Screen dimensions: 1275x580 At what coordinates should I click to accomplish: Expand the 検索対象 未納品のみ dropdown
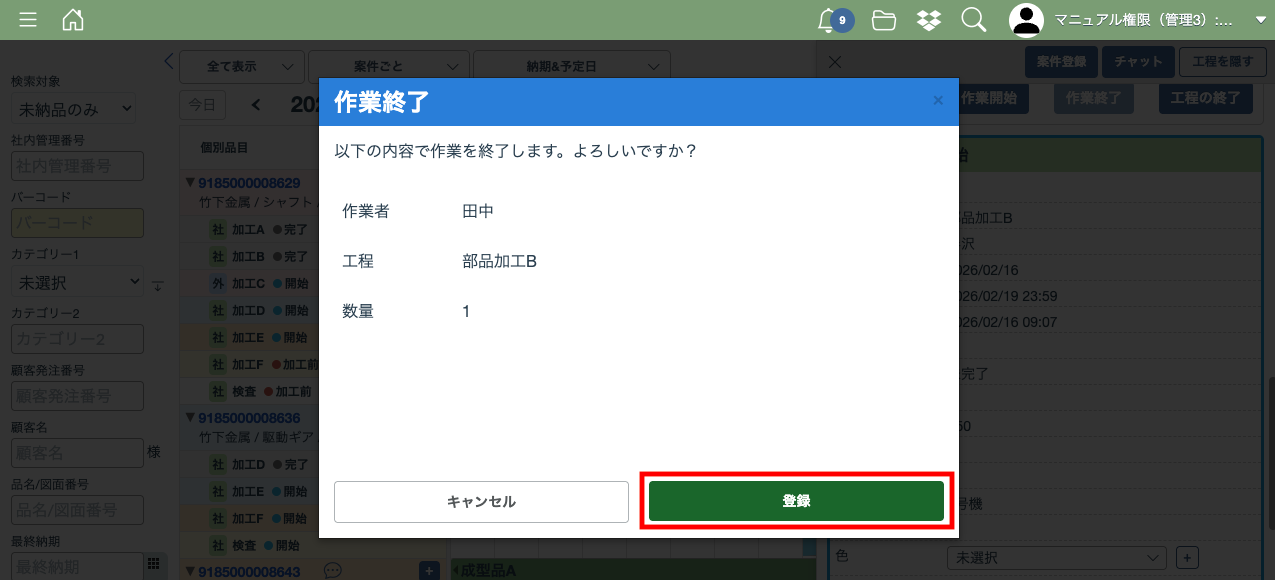click(73, 108)
